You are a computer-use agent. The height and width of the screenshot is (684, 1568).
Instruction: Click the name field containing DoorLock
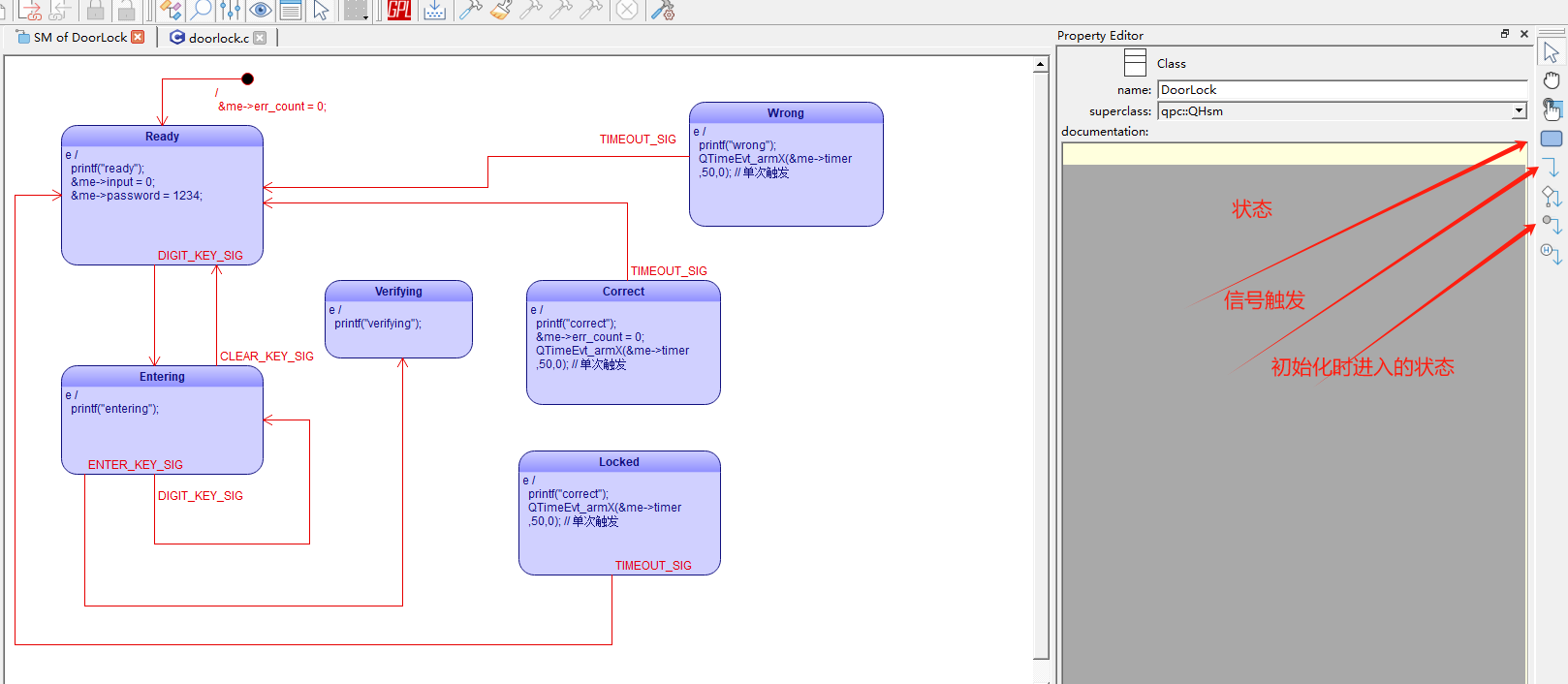click(1342, 90)
